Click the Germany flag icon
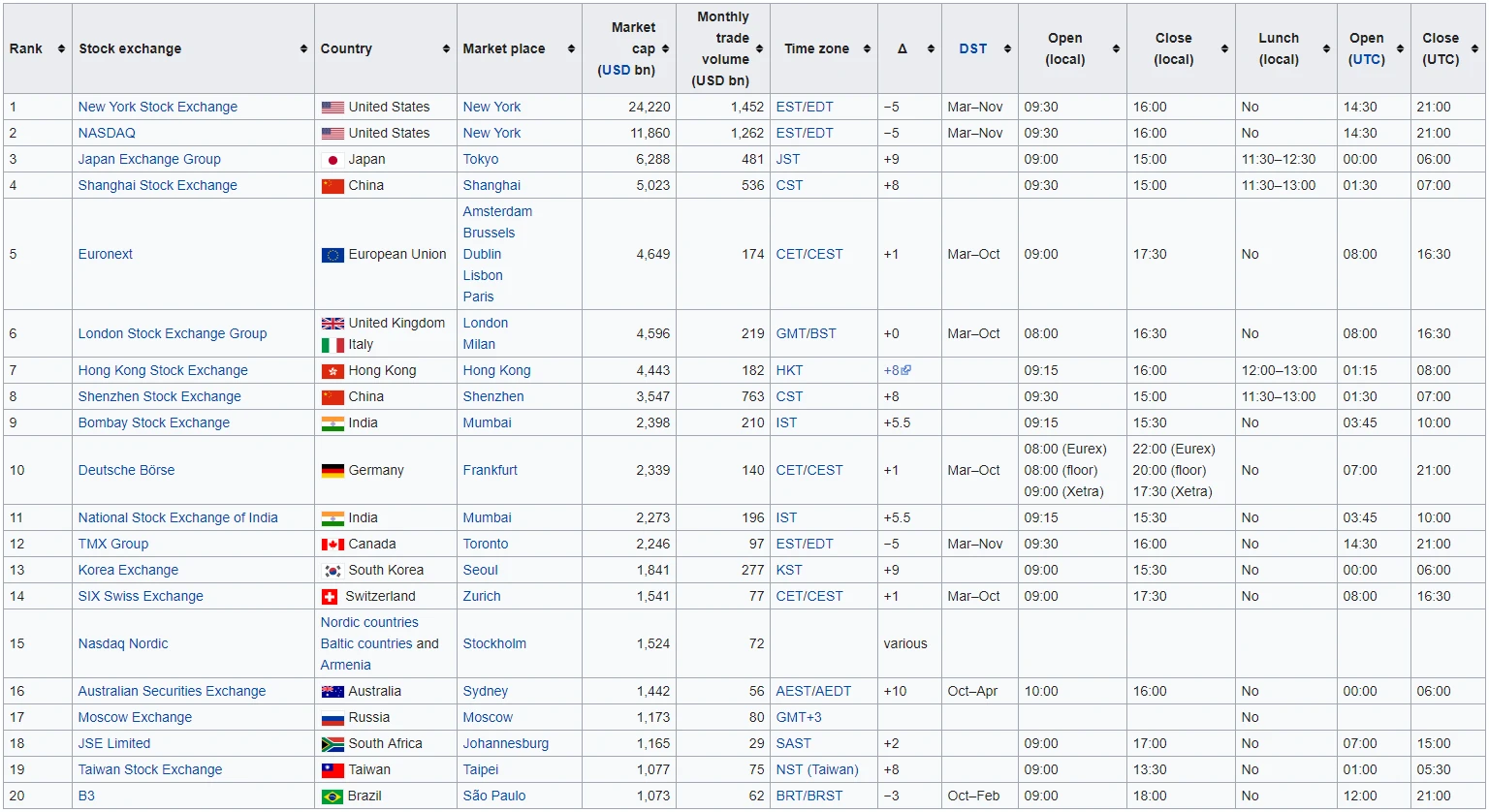The width and height of the screenshot is (1489, 812). (x=333, y=471)
